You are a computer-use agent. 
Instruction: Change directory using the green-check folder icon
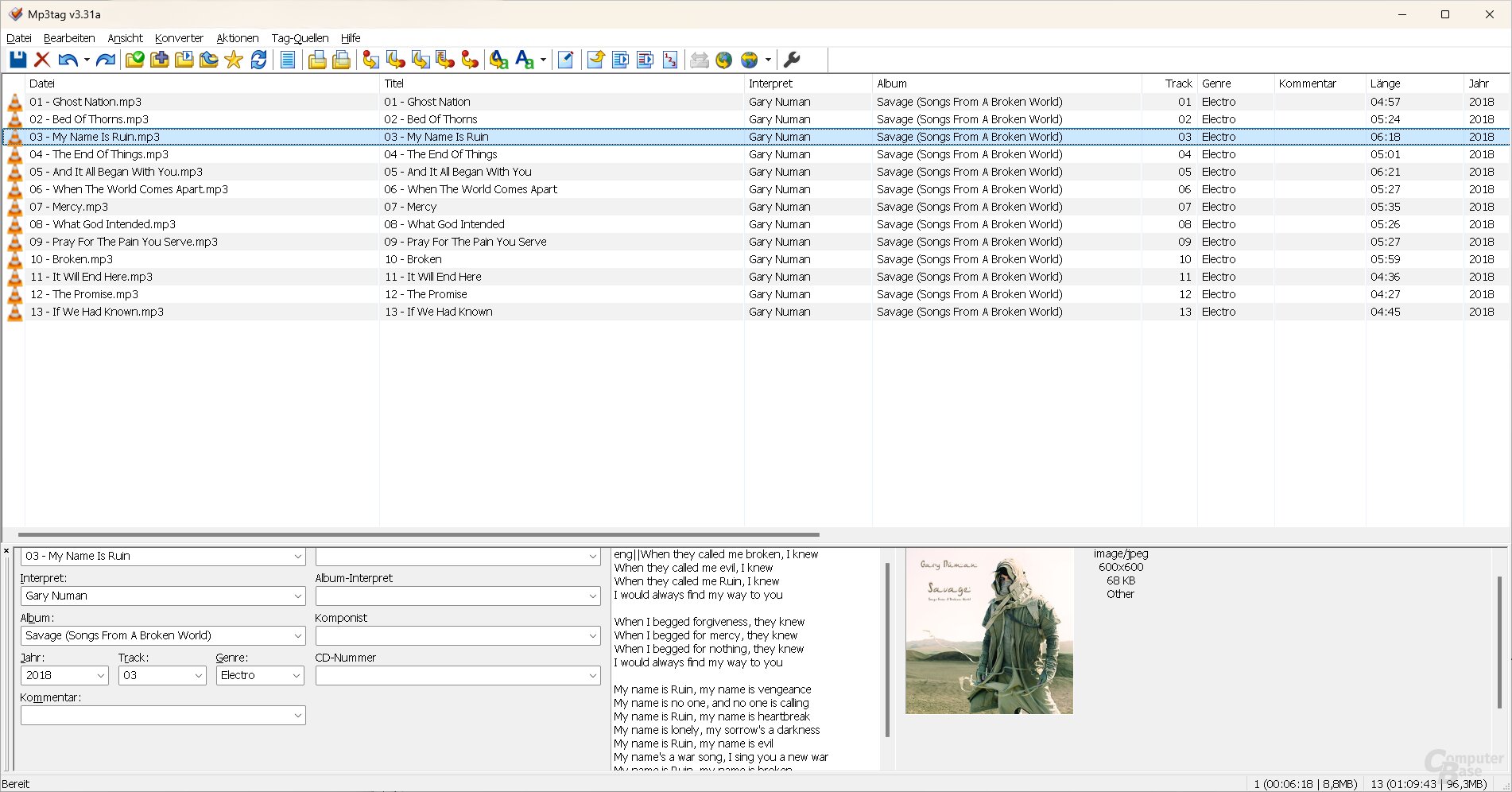coord(135,60)
